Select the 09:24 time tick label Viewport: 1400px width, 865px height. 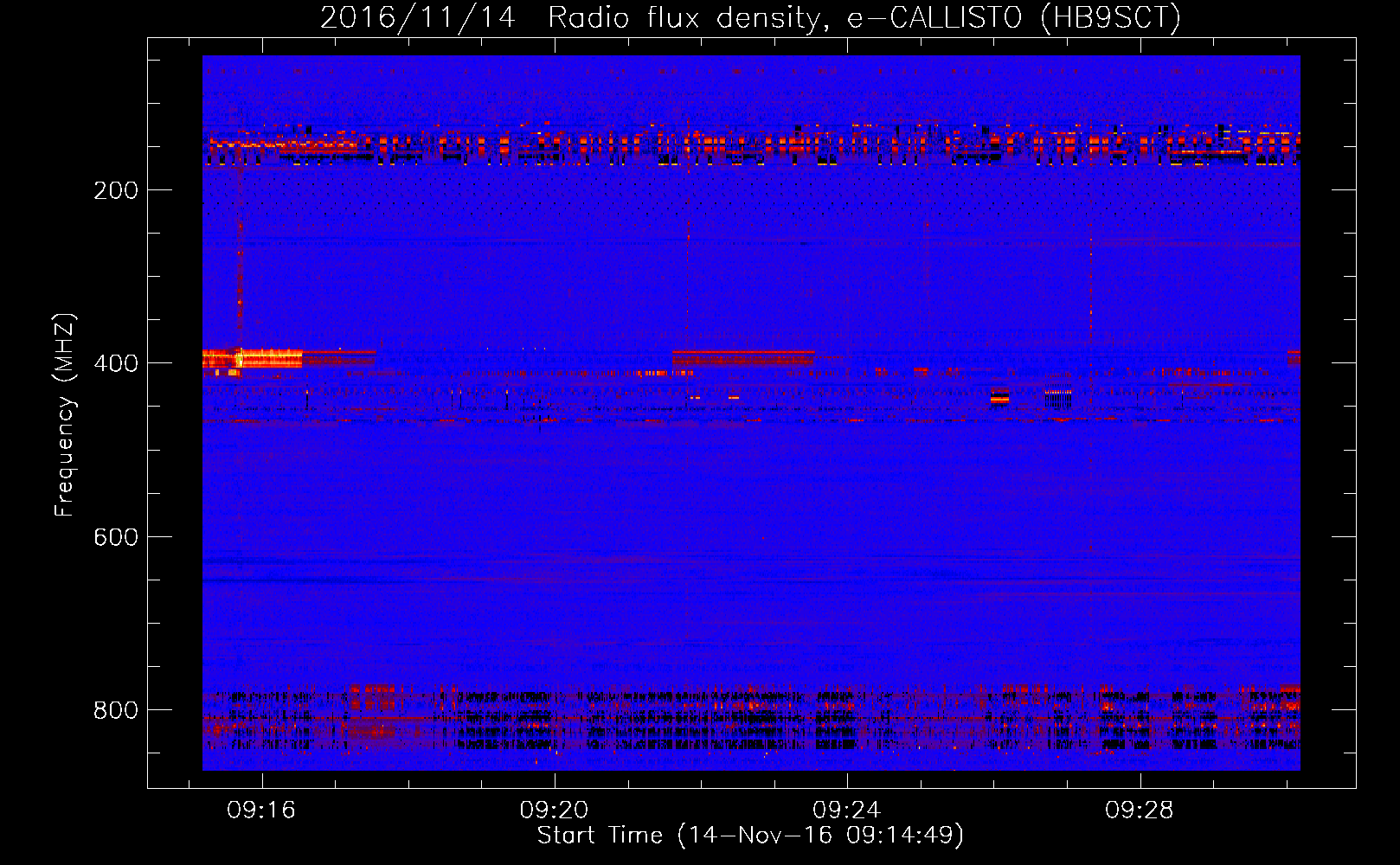click(x=847, y=811)
